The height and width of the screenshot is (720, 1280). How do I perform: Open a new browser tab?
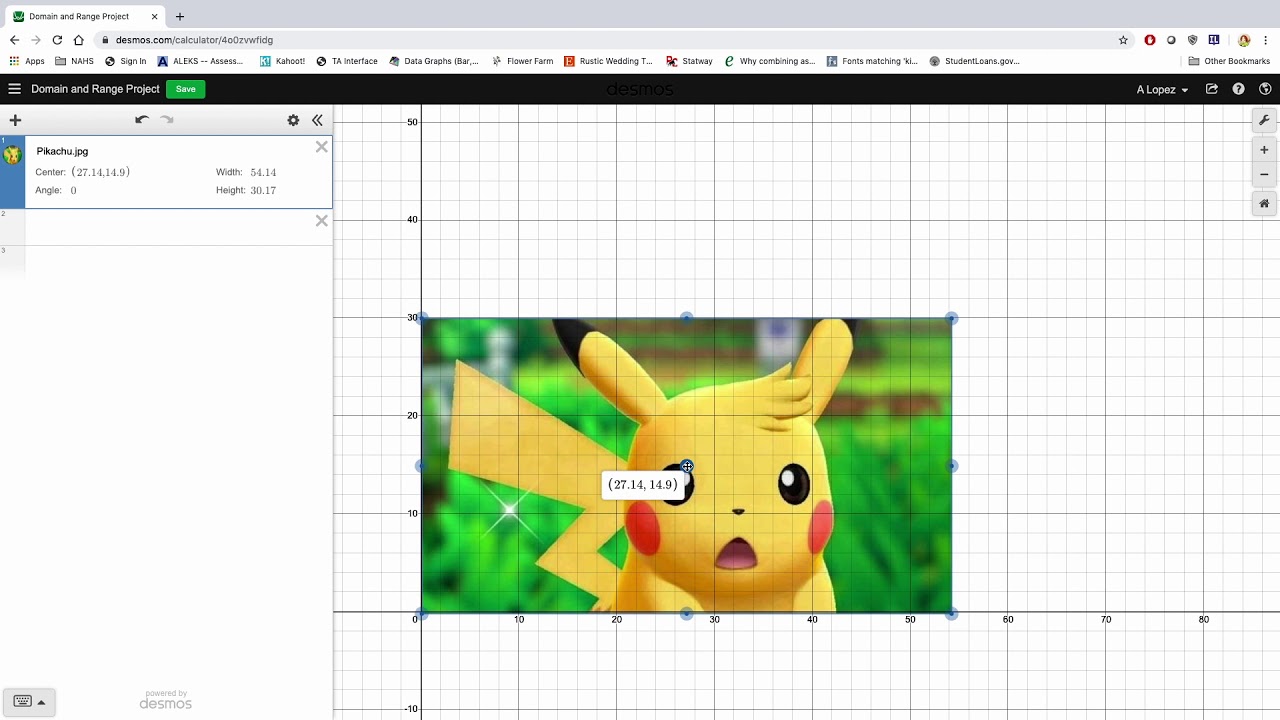(x=180, y=16)
